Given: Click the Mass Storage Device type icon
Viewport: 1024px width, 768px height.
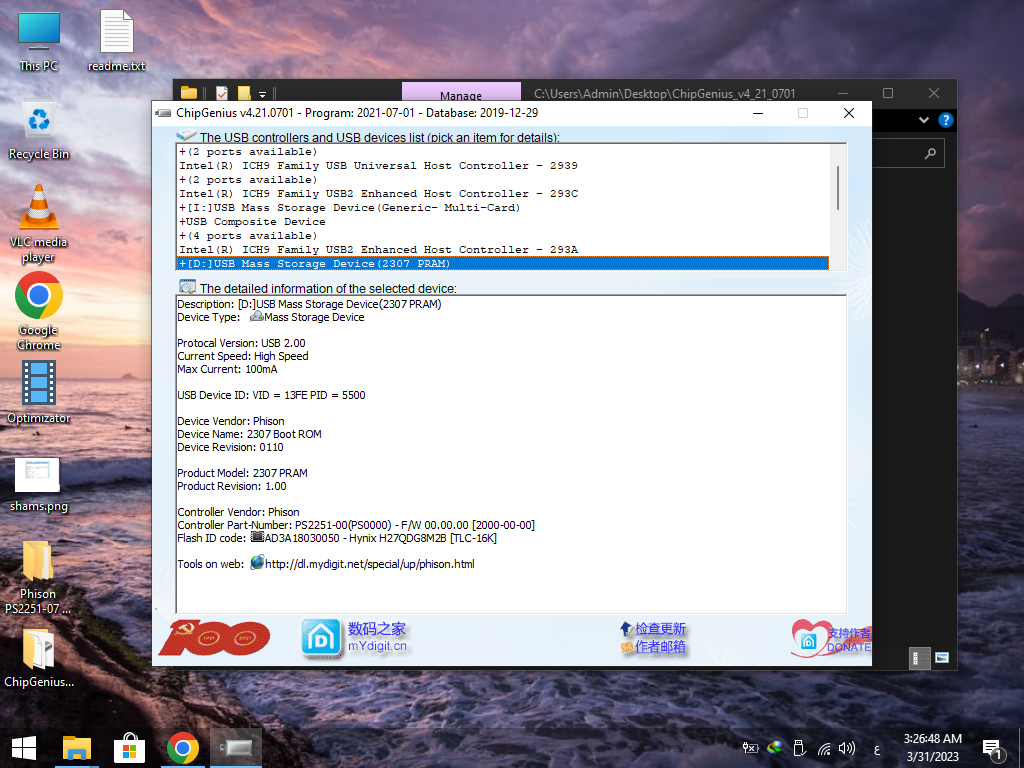Looking at the screenshot, I should click(257, 317).
